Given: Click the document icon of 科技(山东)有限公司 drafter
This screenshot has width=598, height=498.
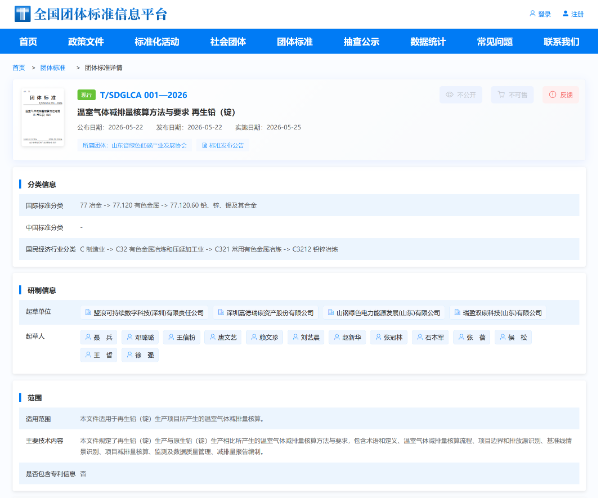Looking at the screenshot, I should (457, 313).
